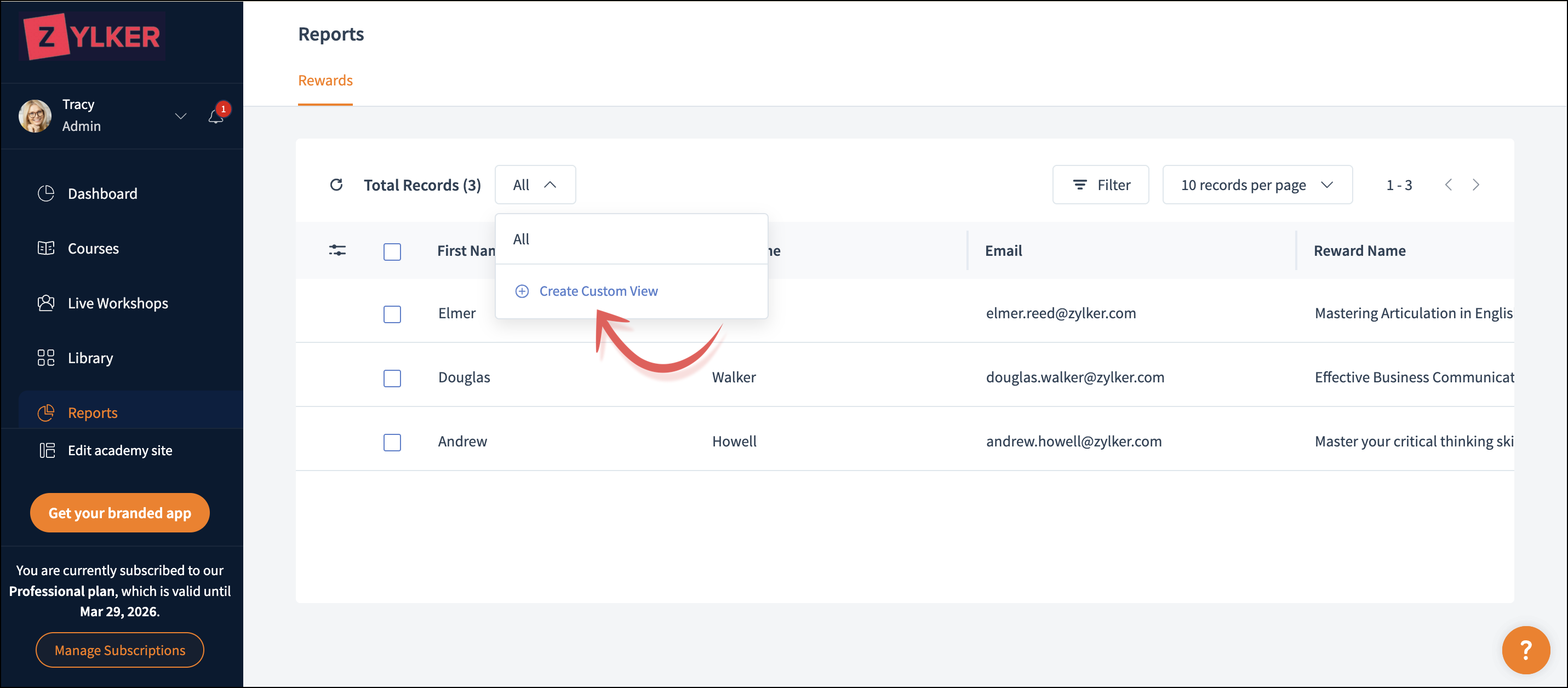Switch to the Rewards tab
The width and height of the screenshot is (1568, 688).
click(x=325, y=81)
